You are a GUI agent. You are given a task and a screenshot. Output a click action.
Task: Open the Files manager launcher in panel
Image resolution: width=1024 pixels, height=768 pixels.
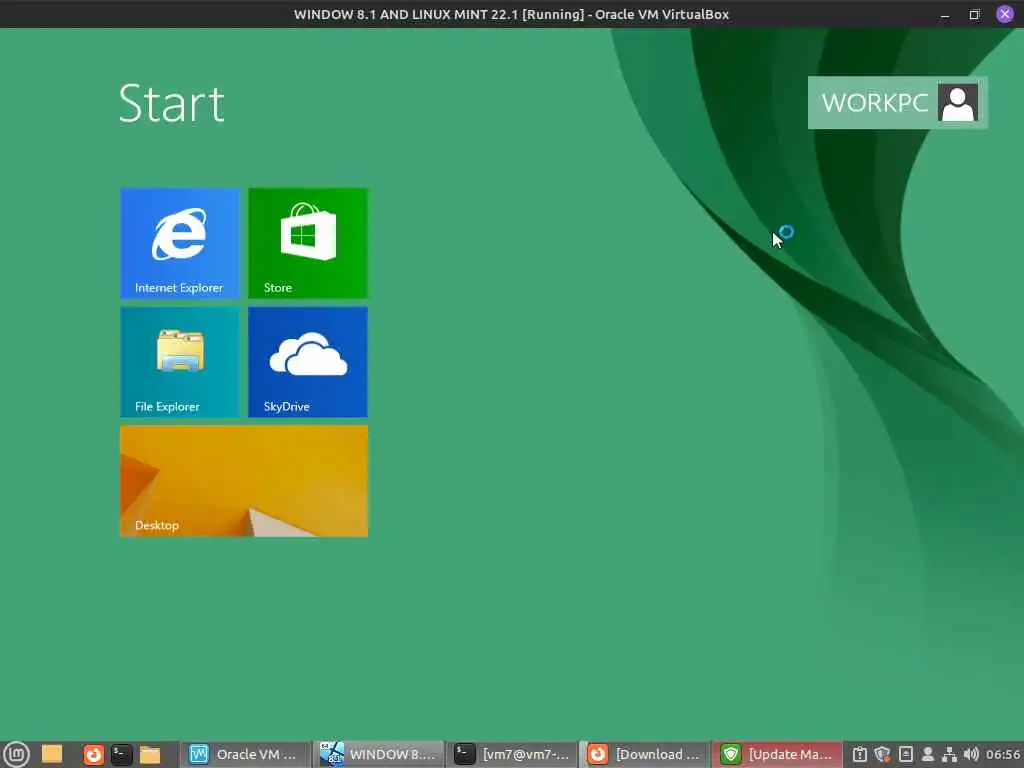[150, 754]
